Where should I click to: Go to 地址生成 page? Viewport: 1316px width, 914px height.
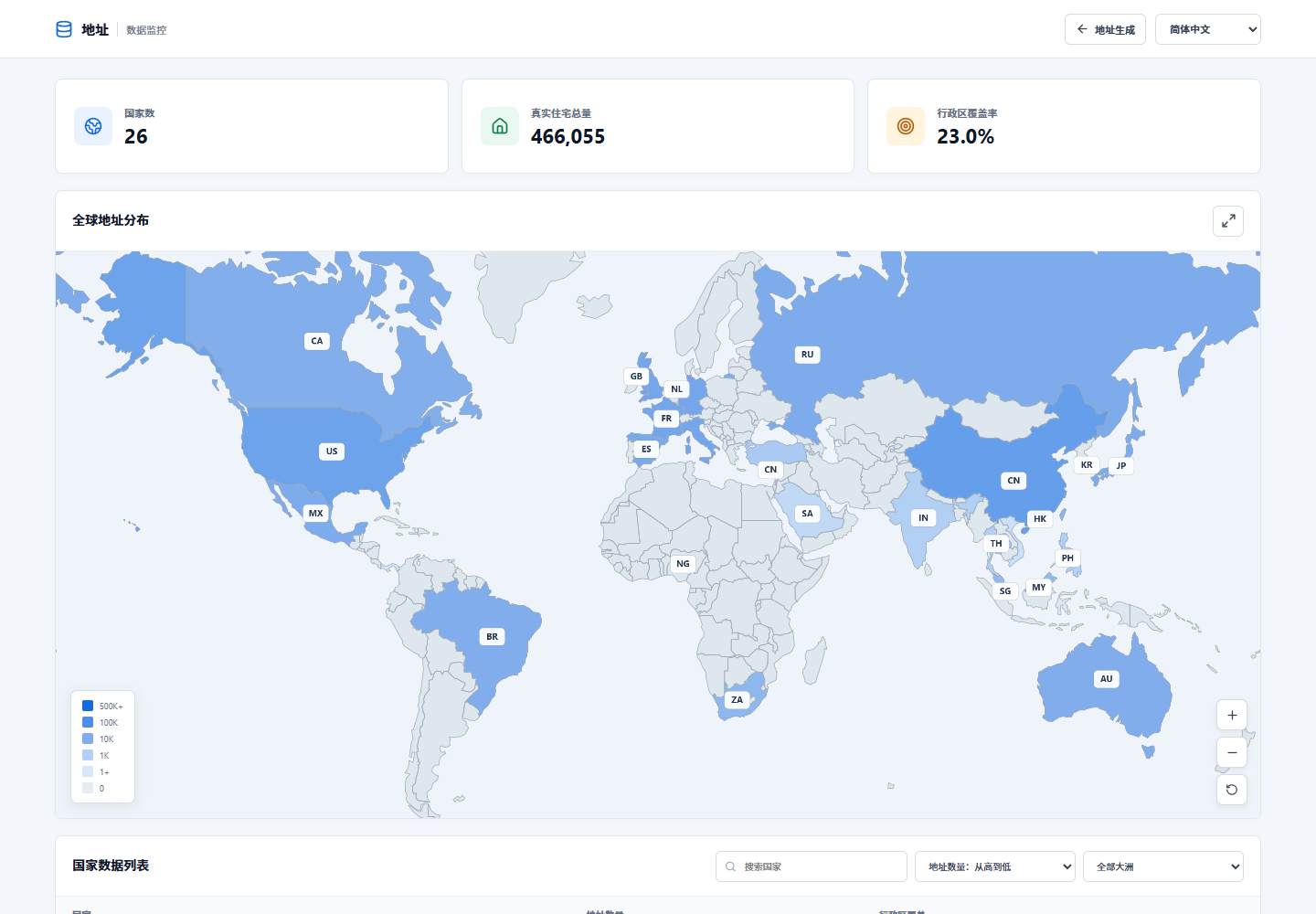click(1105, 29)
